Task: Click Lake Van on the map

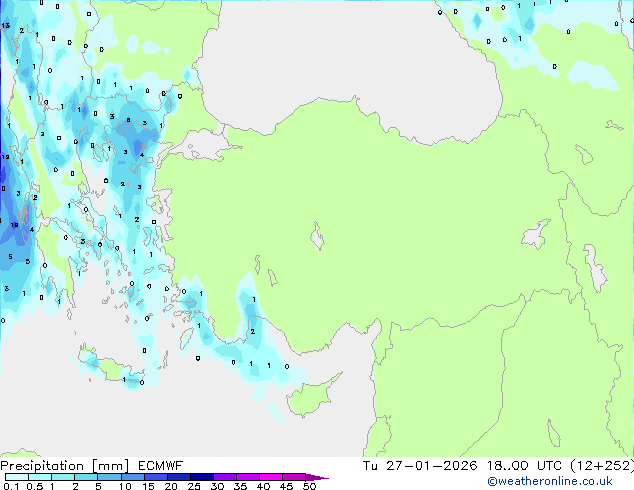Action: (536, 234)
